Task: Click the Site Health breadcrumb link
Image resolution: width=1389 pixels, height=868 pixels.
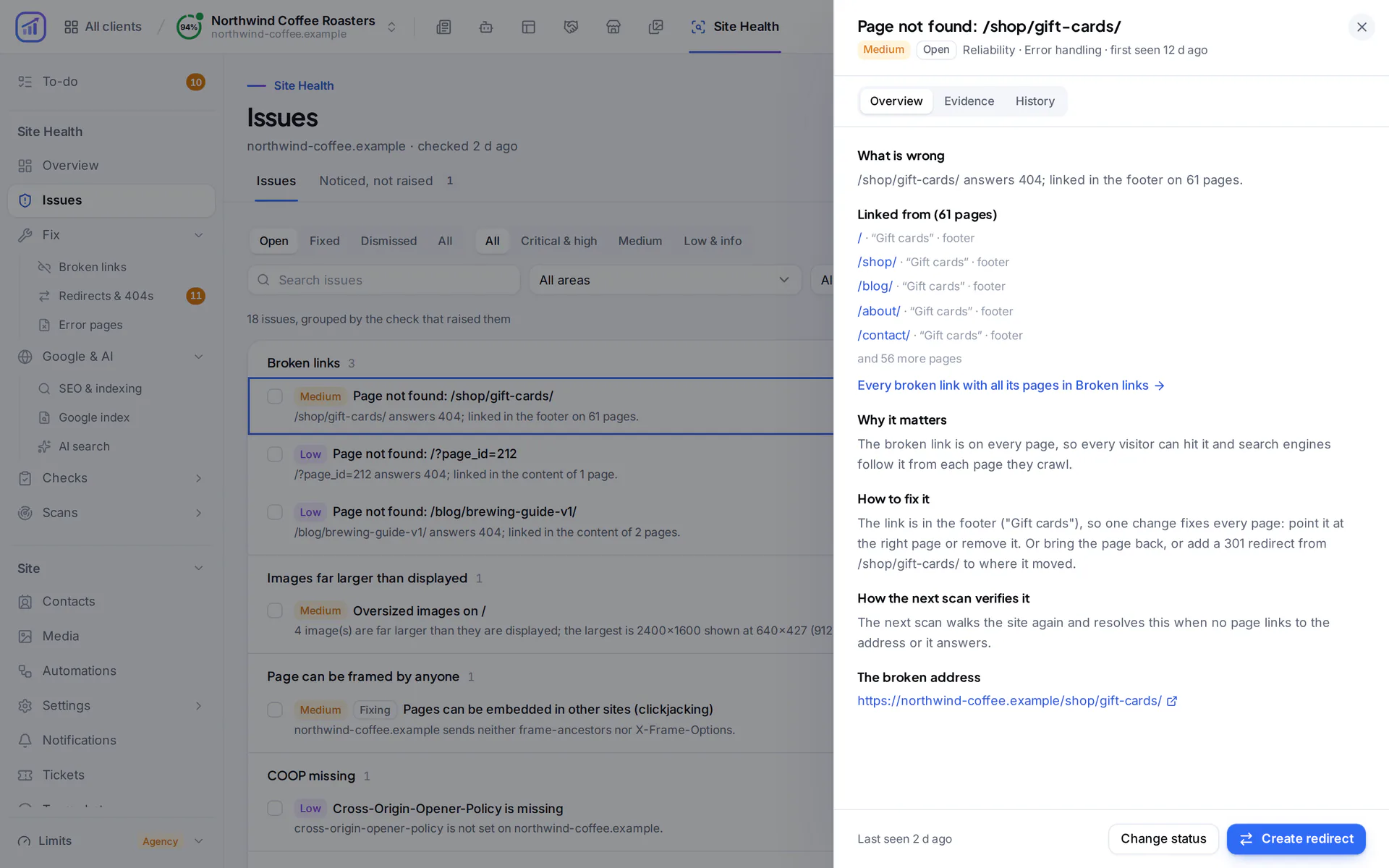Action: tap(304, 85)
